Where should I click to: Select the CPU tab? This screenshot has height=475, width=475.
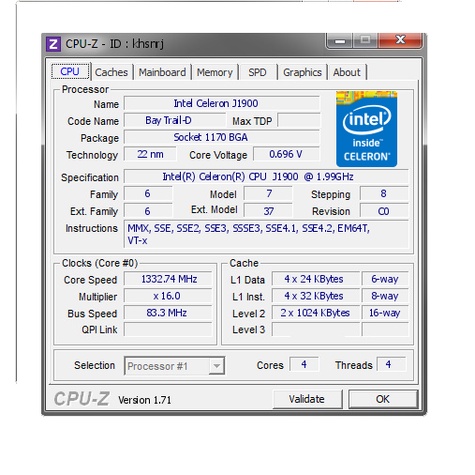[x=70, y=71]
